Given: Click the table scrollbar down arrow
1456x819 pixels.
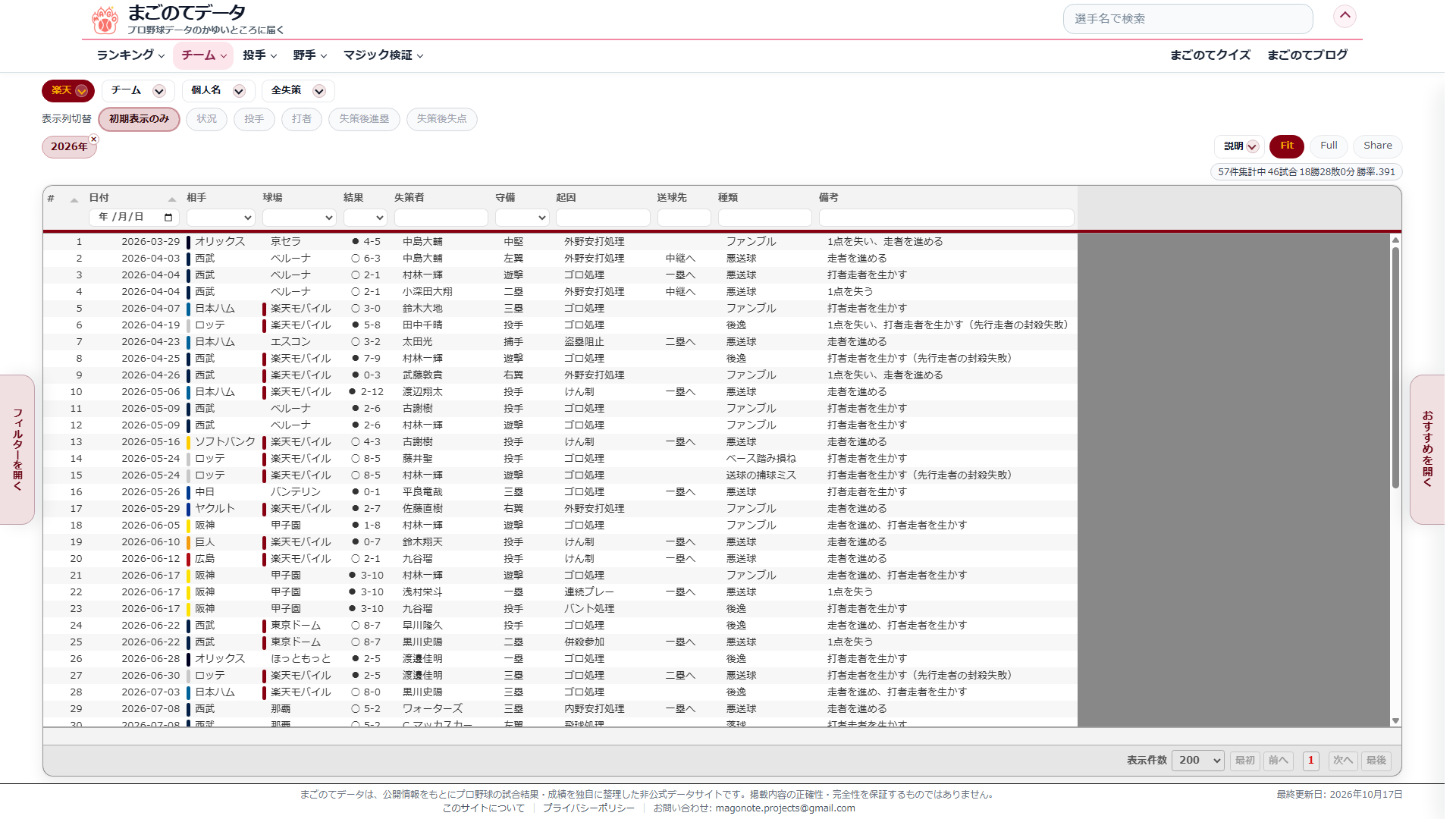Looking at the screenshot, I should pyautogui.click(x=1395, y=721).
